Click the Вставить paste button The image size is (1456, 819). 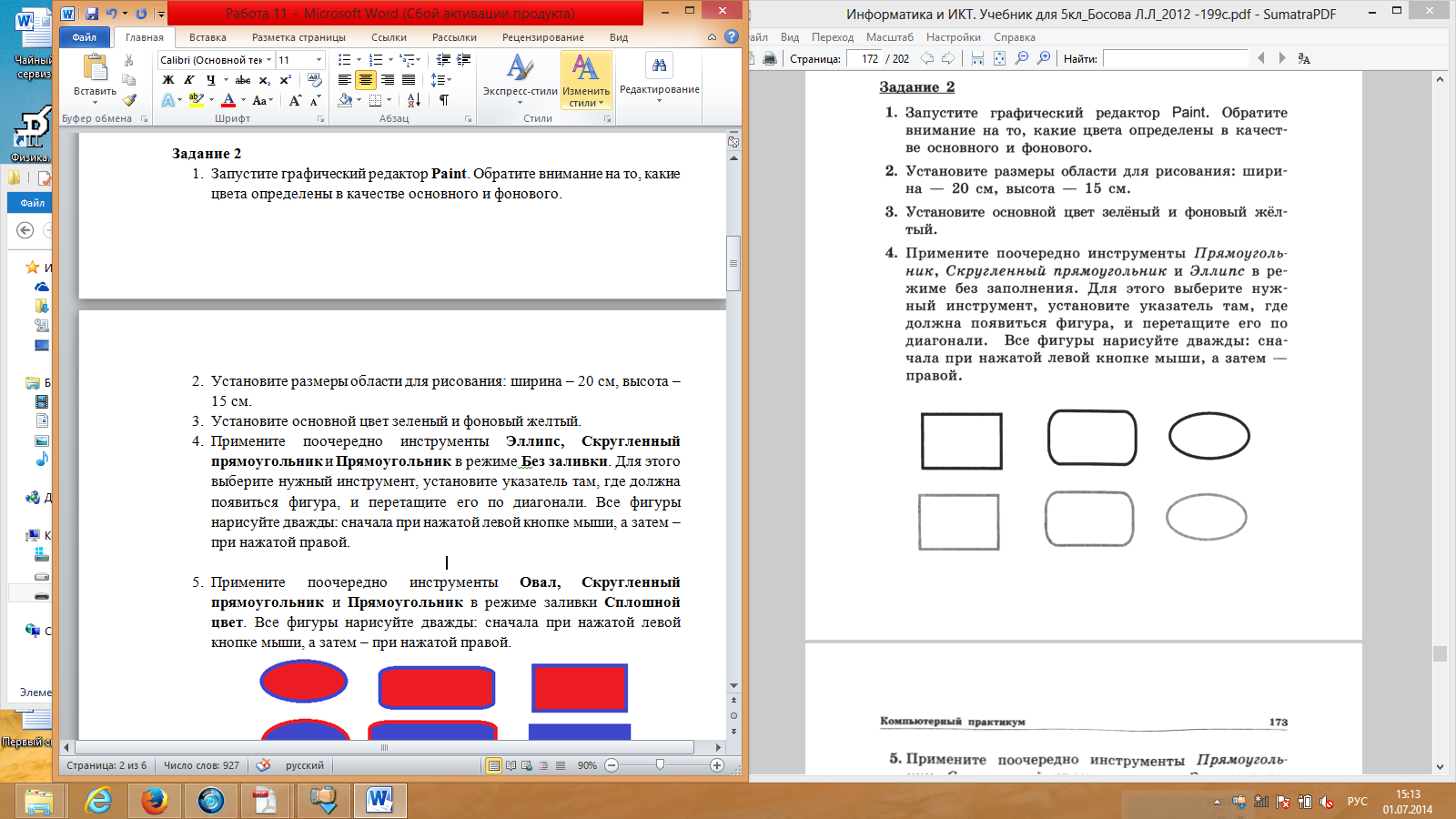(95, 79)
